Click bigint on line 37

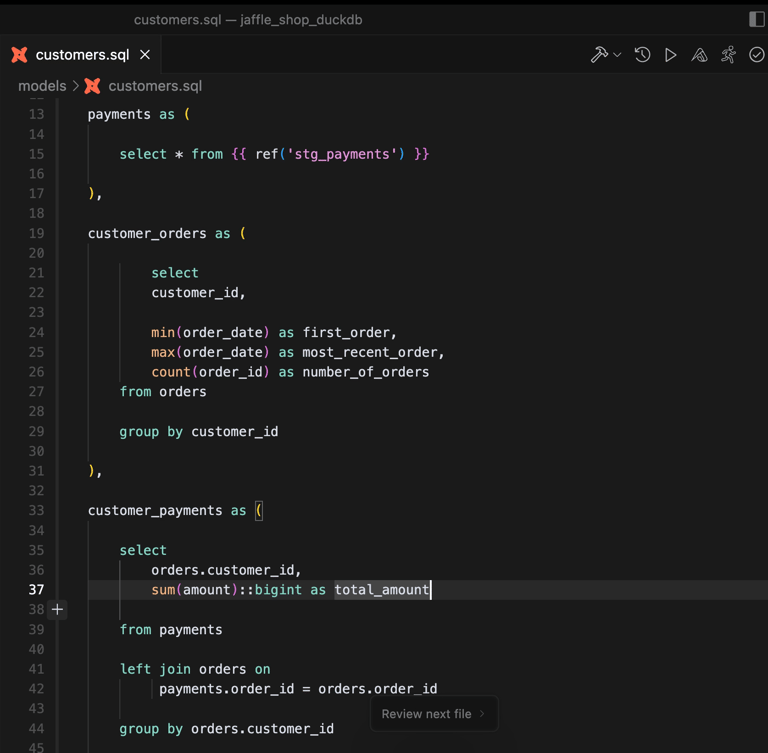278,589
